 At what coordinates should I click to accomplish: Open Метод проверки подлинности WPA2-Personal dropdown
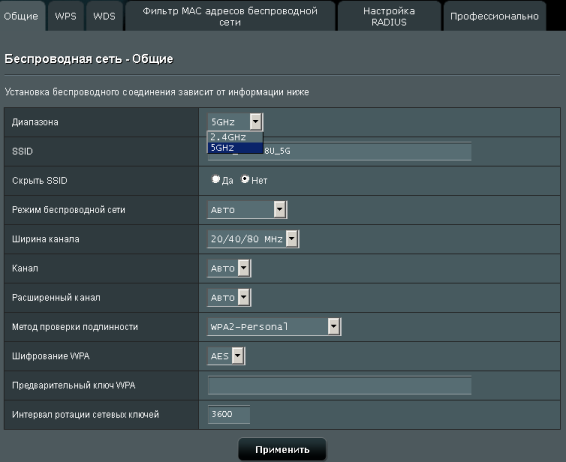coord(274,327)
